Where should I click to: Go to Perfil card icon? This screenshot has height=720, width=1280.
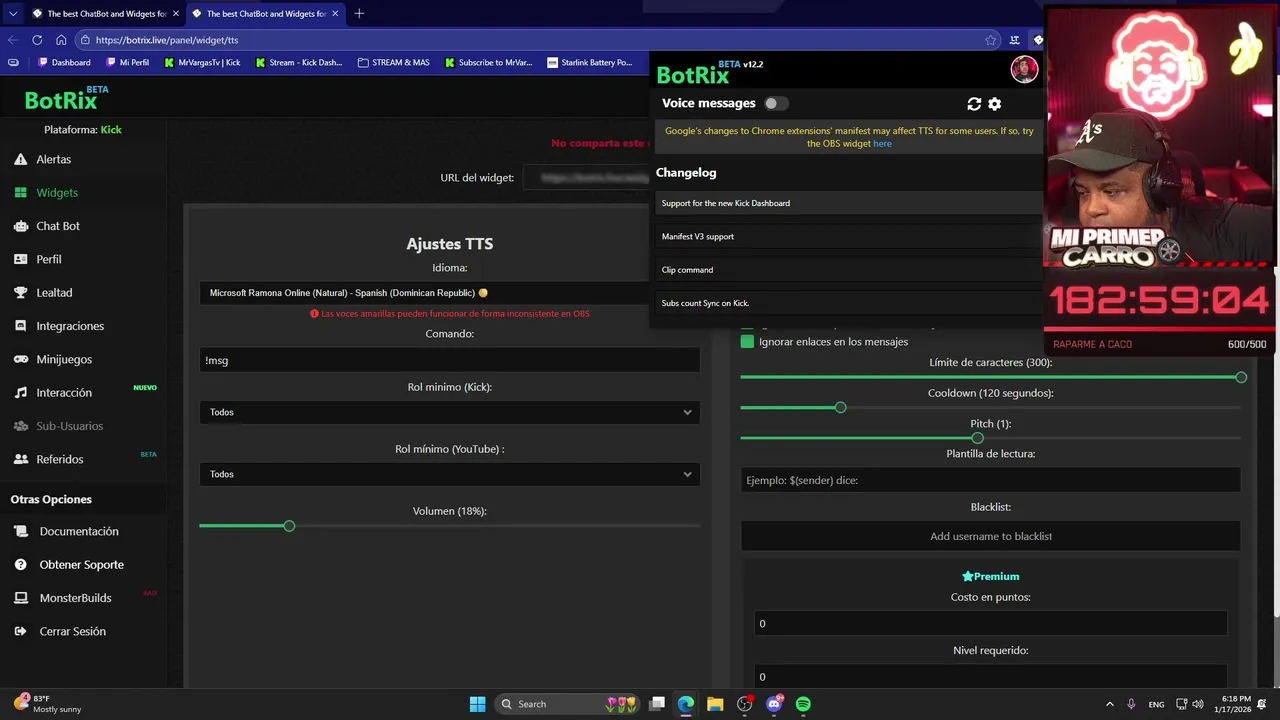pyautogui.click(x=20, y=259)
